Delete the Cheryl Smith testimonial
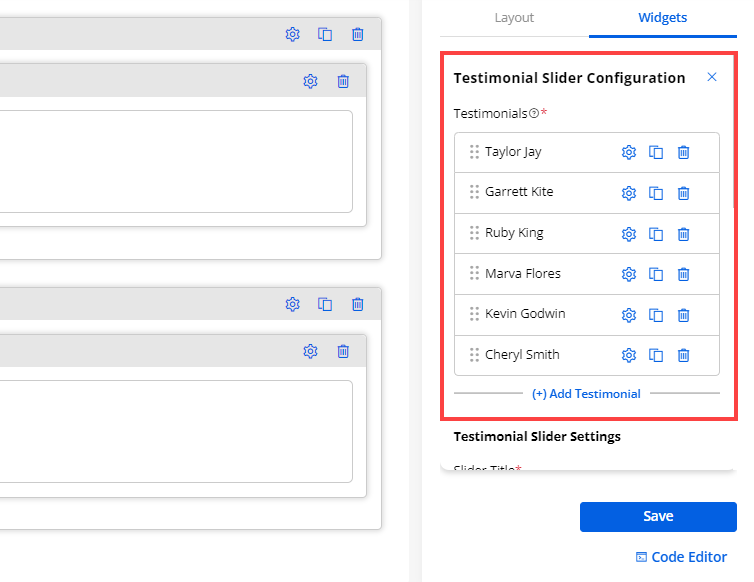Viewport: 754px width, 582px height. [684, 355]
